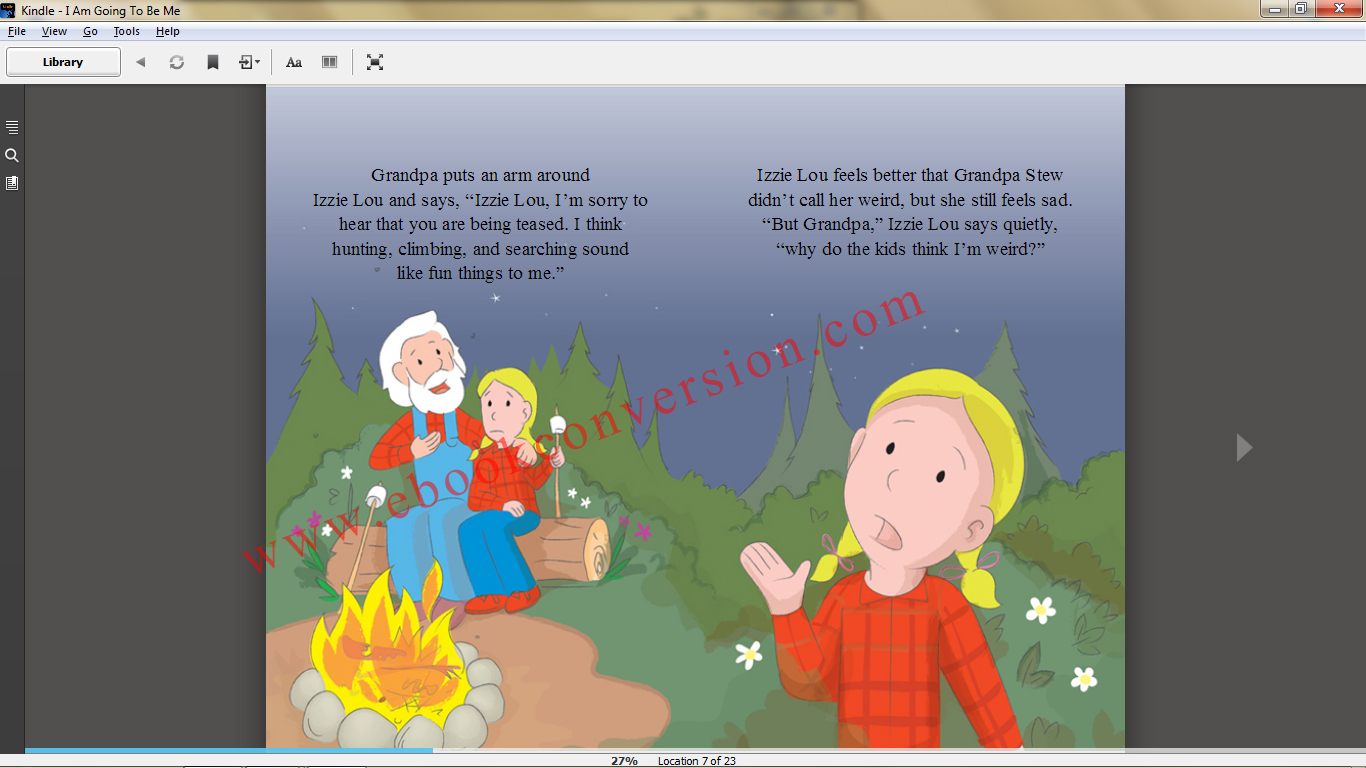Viewport: 1366px width, 768px height.
Task: Click the Grandpa paragraph text on page
Action: pyautogui.click(x=480, y=224)
